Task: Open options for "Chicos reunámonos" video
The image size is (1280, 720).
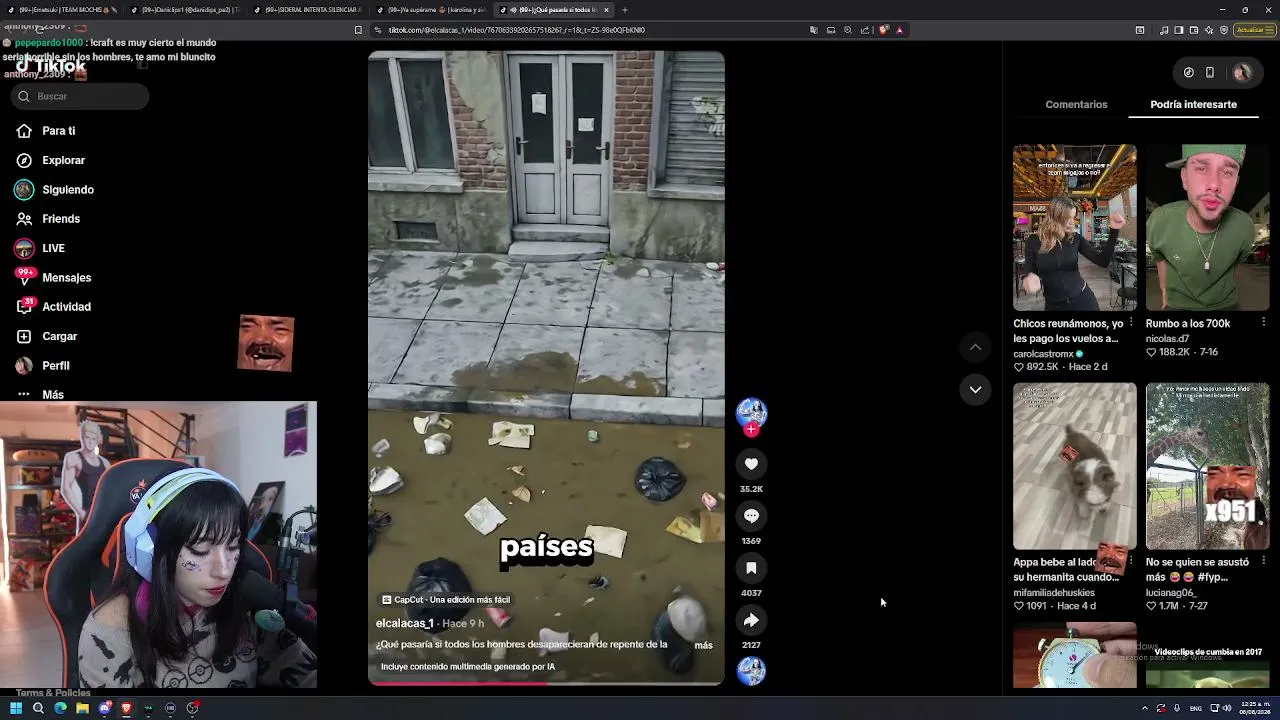Action: point(1131,323)
